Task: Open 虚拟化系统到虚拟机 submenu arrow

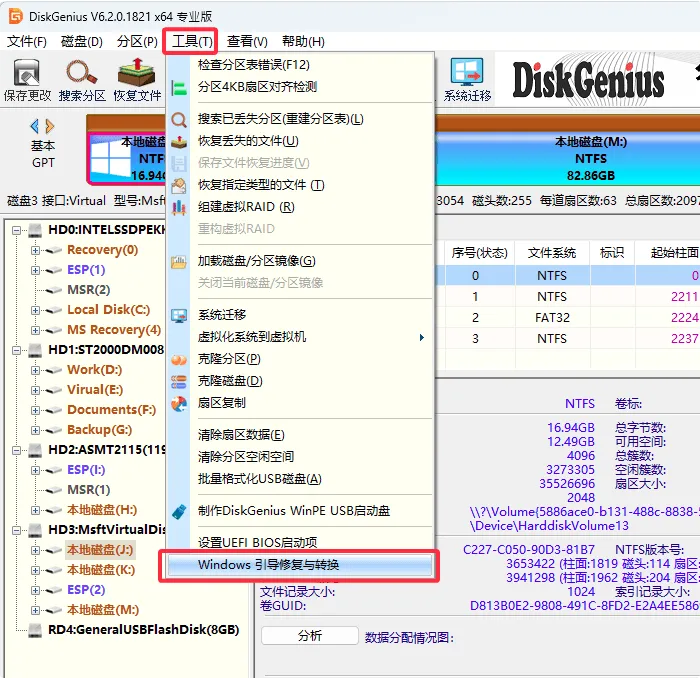Action: [x=421, y=337]
